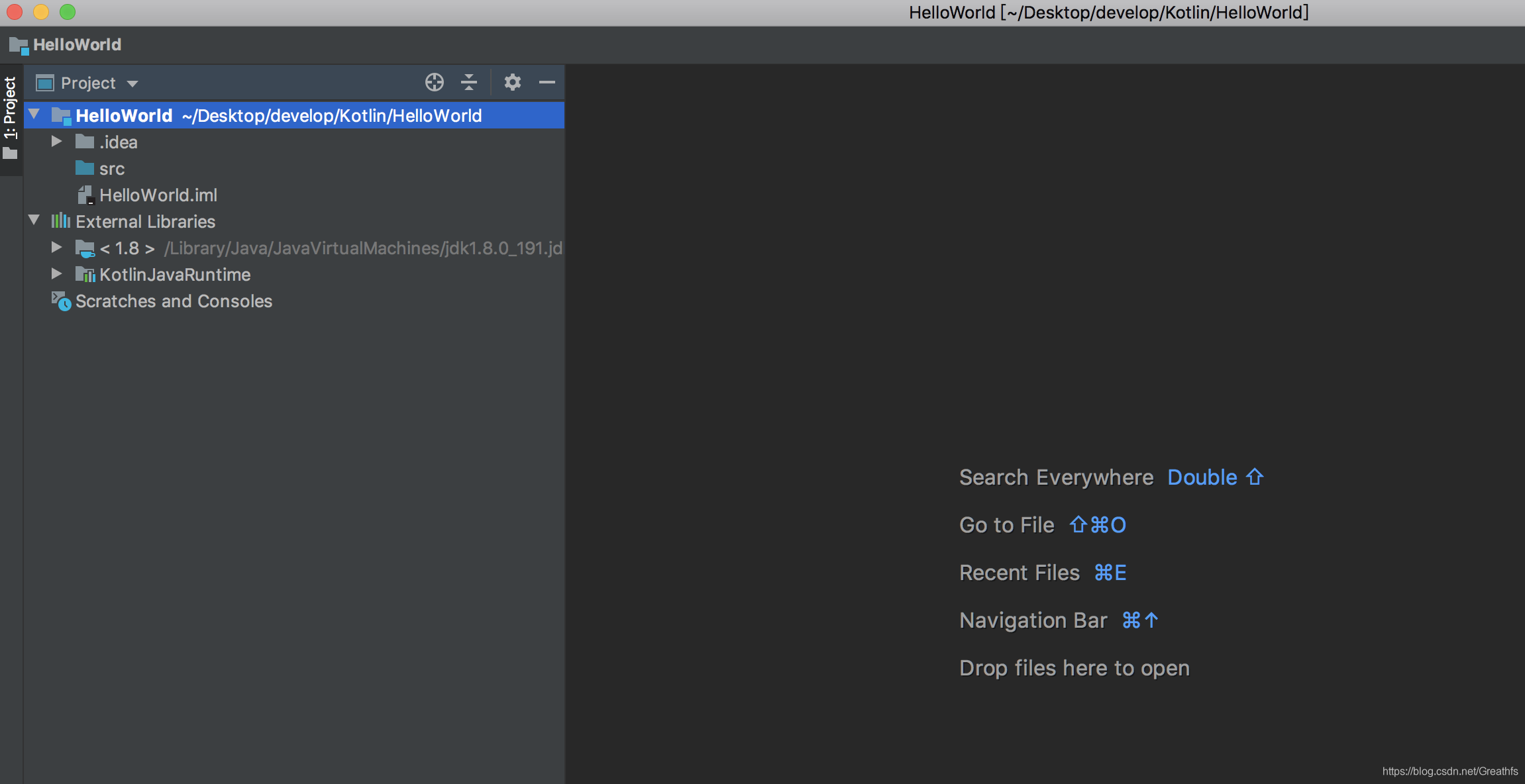Click the Project Settings gear icon
Image resolution: width=1525 pixels, height=784 pixels.
[511, 82]
